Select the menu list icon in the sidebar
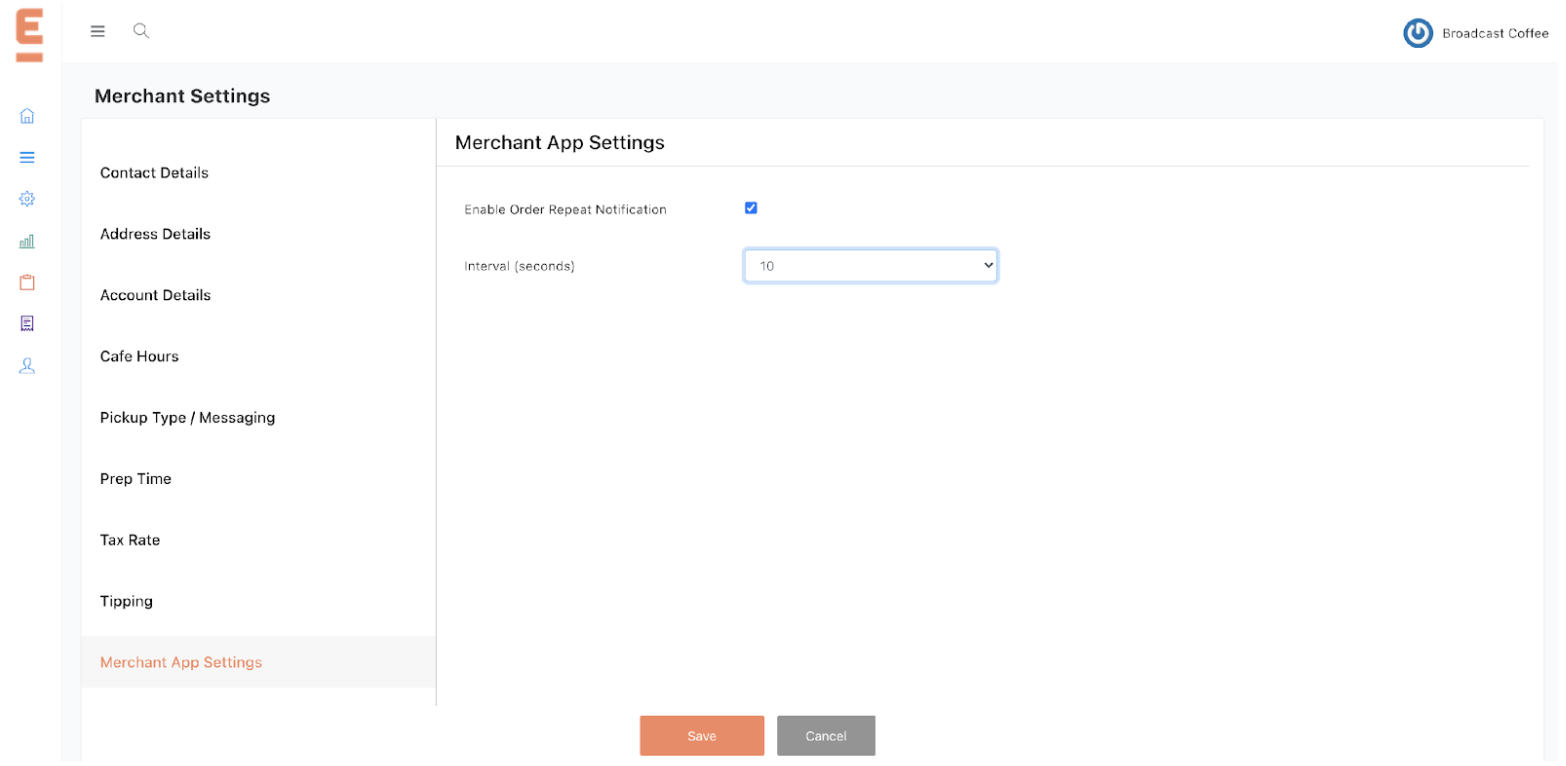The height and width of the screenshot is (766, 1566). coord(26,157)
